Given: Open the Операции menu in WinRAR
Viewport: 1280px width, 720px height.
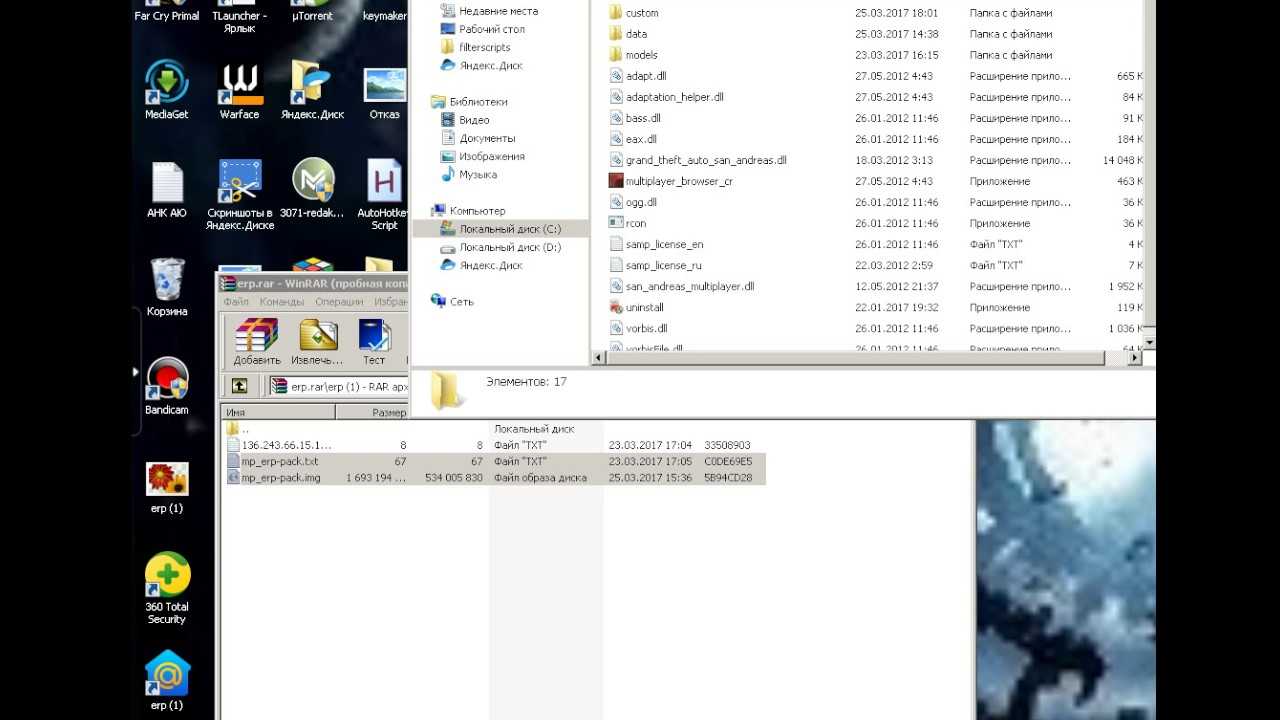Looking at the screenshot, I should (x=339, y=302).
